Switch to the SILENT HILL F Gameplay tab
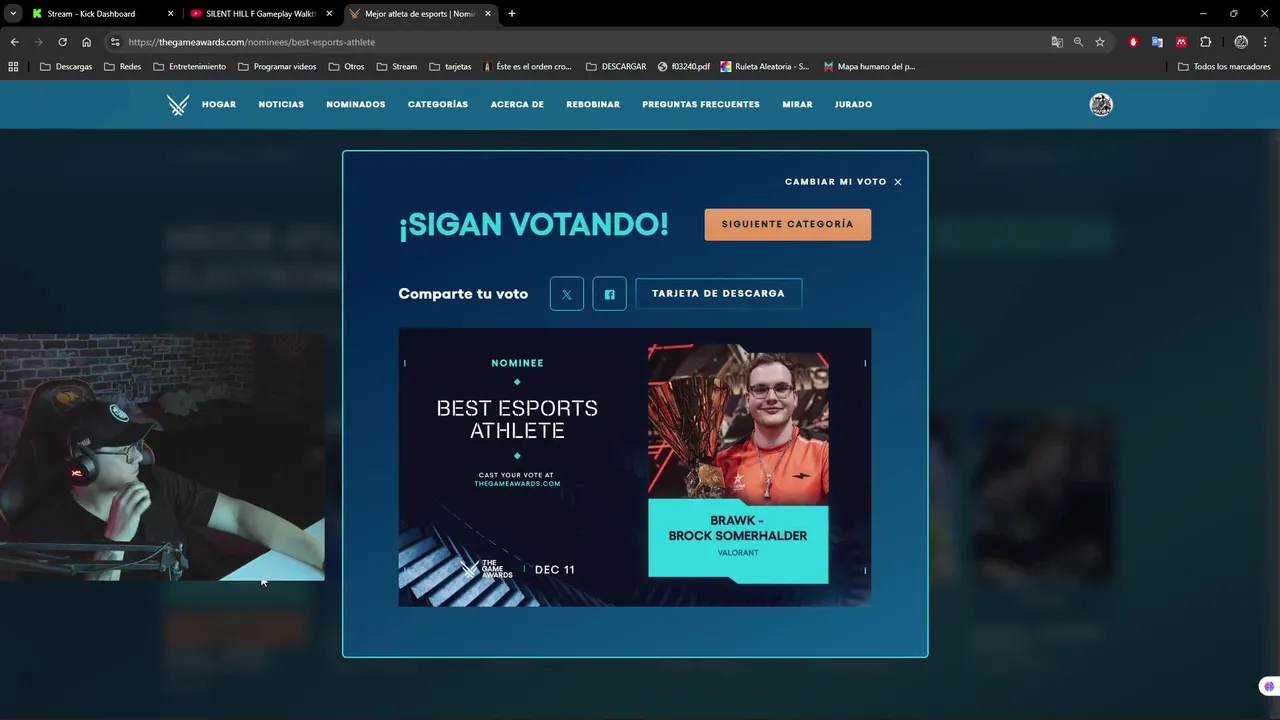Image resolution: width=1280 pixels, height=720 pixels. 260,14
